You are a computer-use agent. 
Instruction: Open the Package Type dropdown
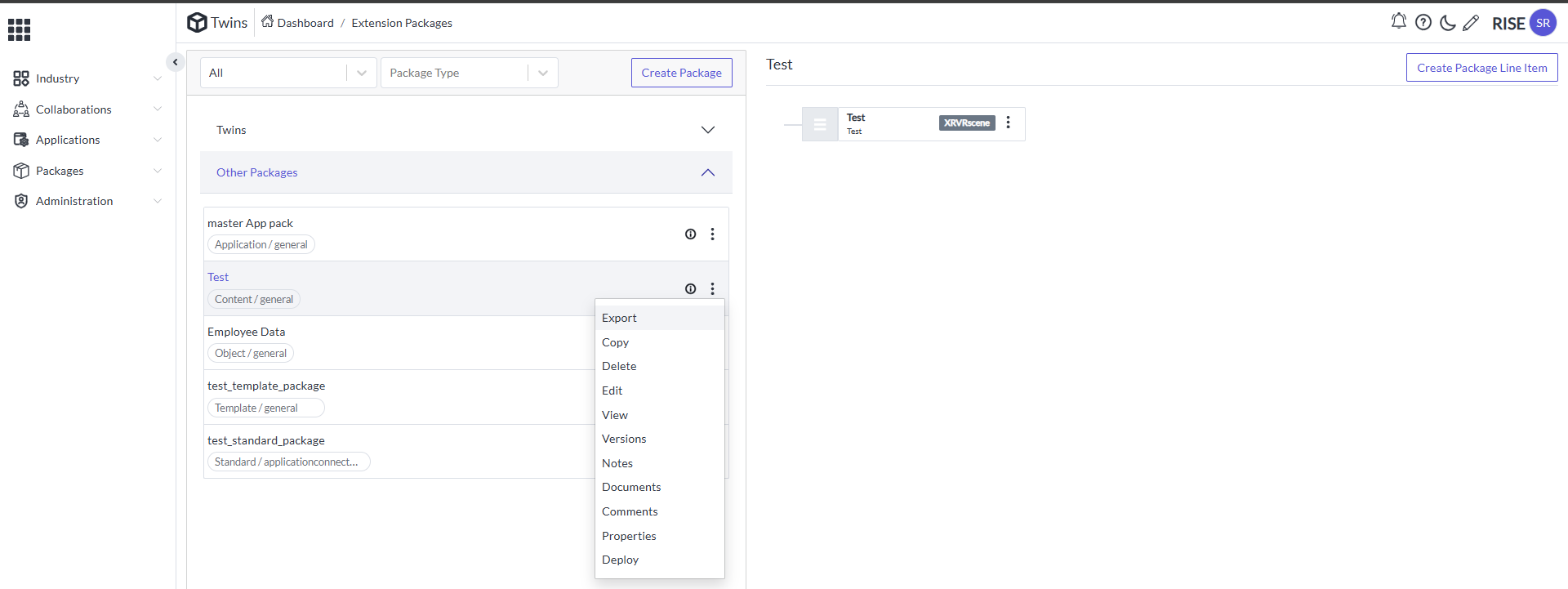click(x=470, y=73)
